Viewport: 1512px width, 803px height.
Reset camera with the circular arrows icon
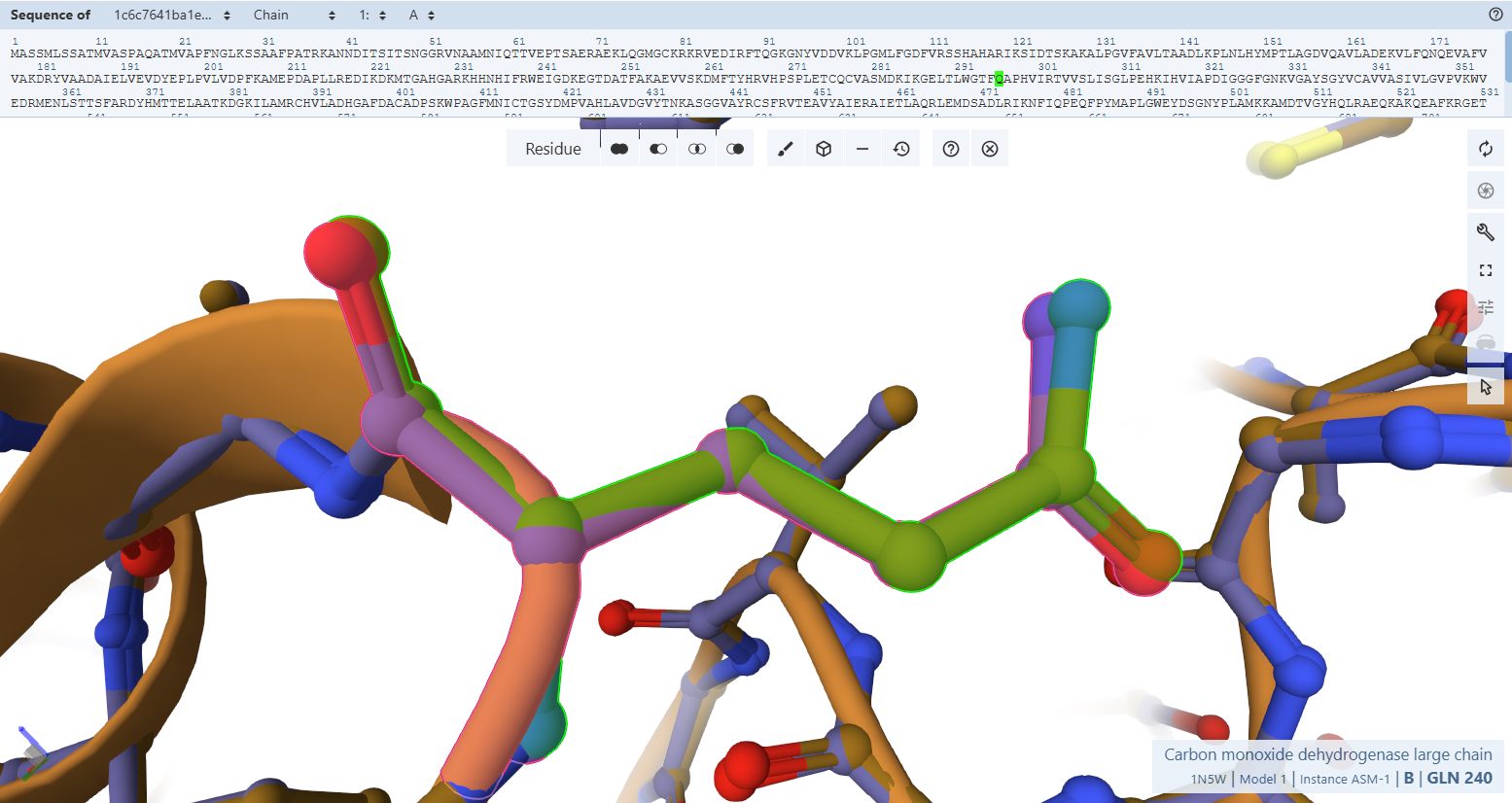(x=1486, y=149)
